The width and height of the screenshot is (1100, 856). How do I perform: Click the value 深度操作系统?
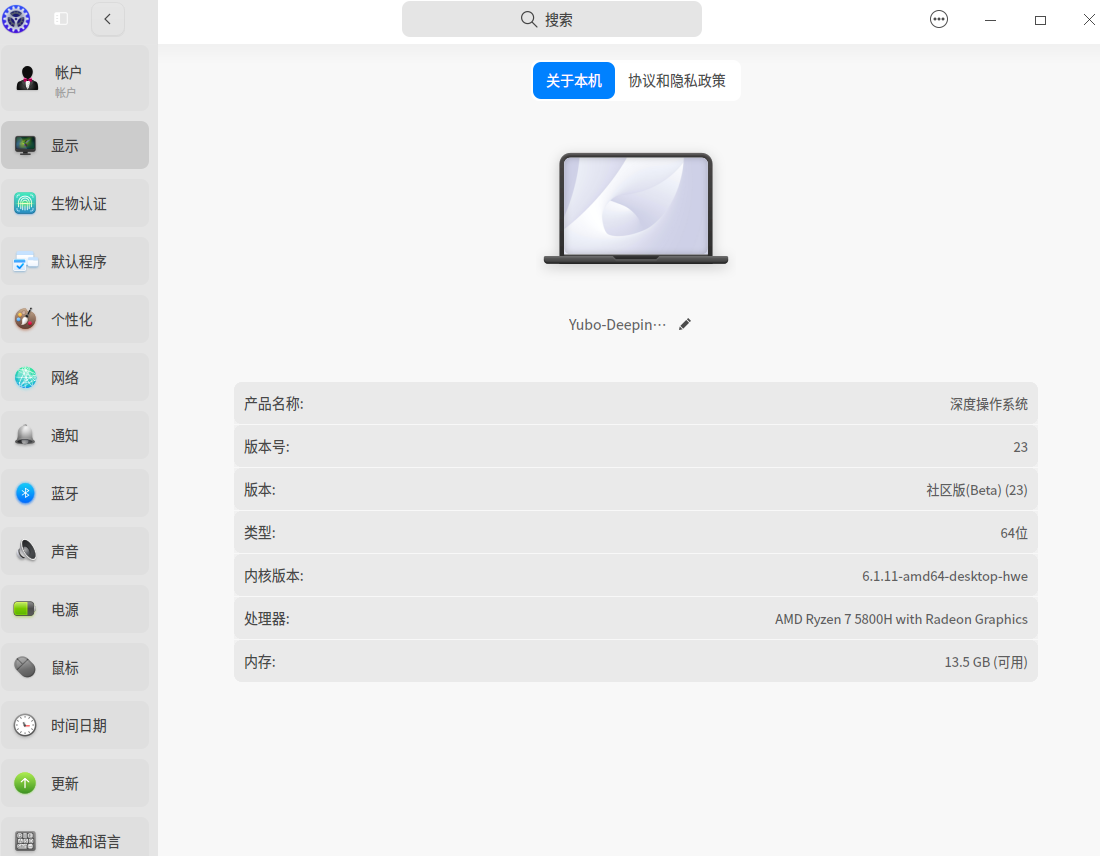pos(988,404)
